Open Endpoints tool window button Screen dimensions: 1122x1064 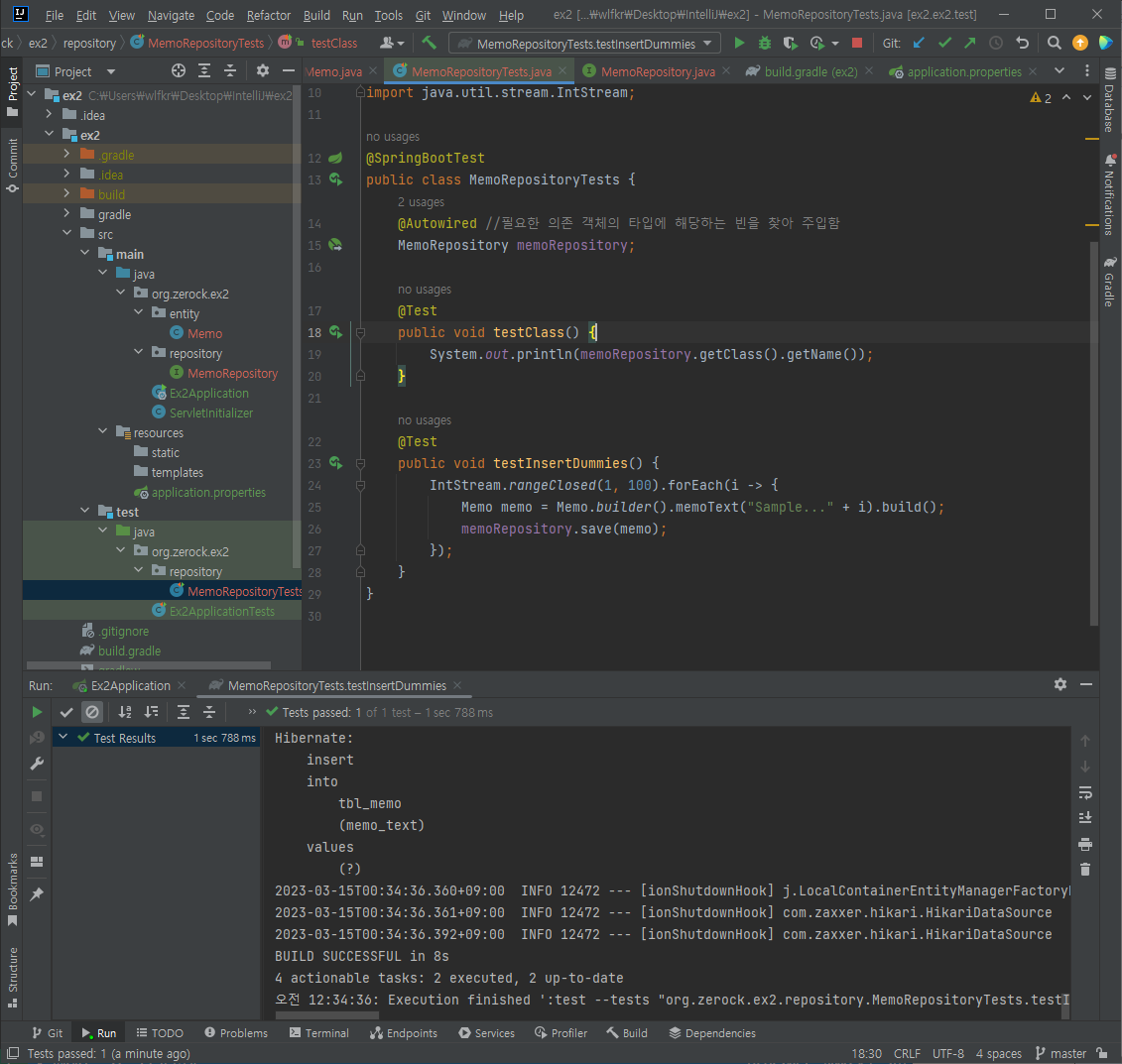coord(404,1033)
